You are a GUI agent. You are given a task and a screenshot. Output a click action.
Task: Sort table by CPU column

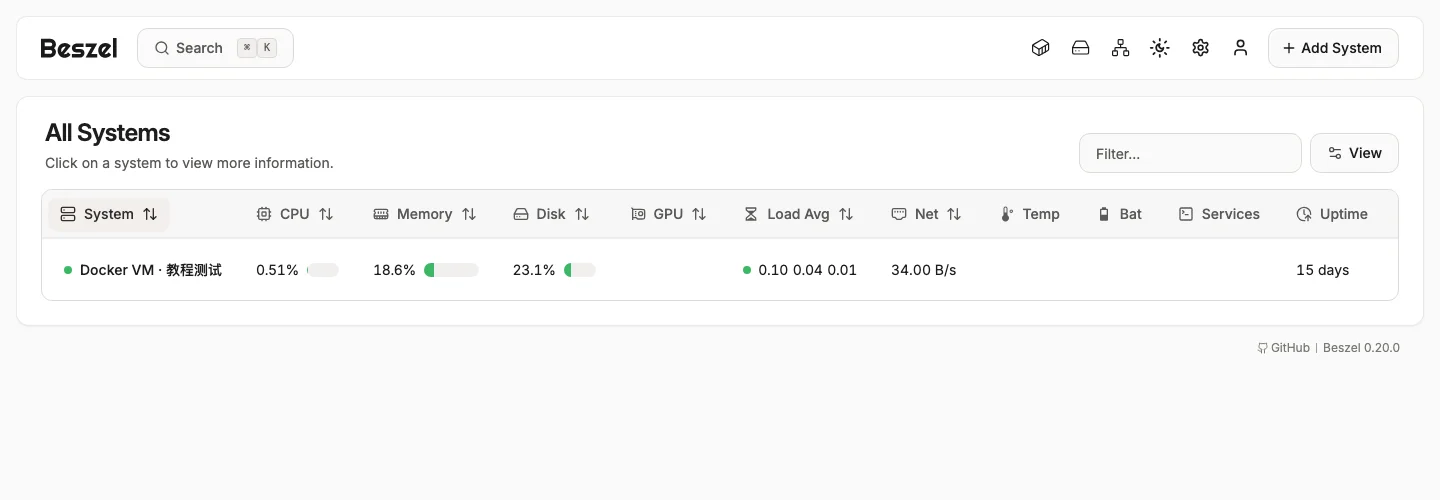[x=295, y=214]
